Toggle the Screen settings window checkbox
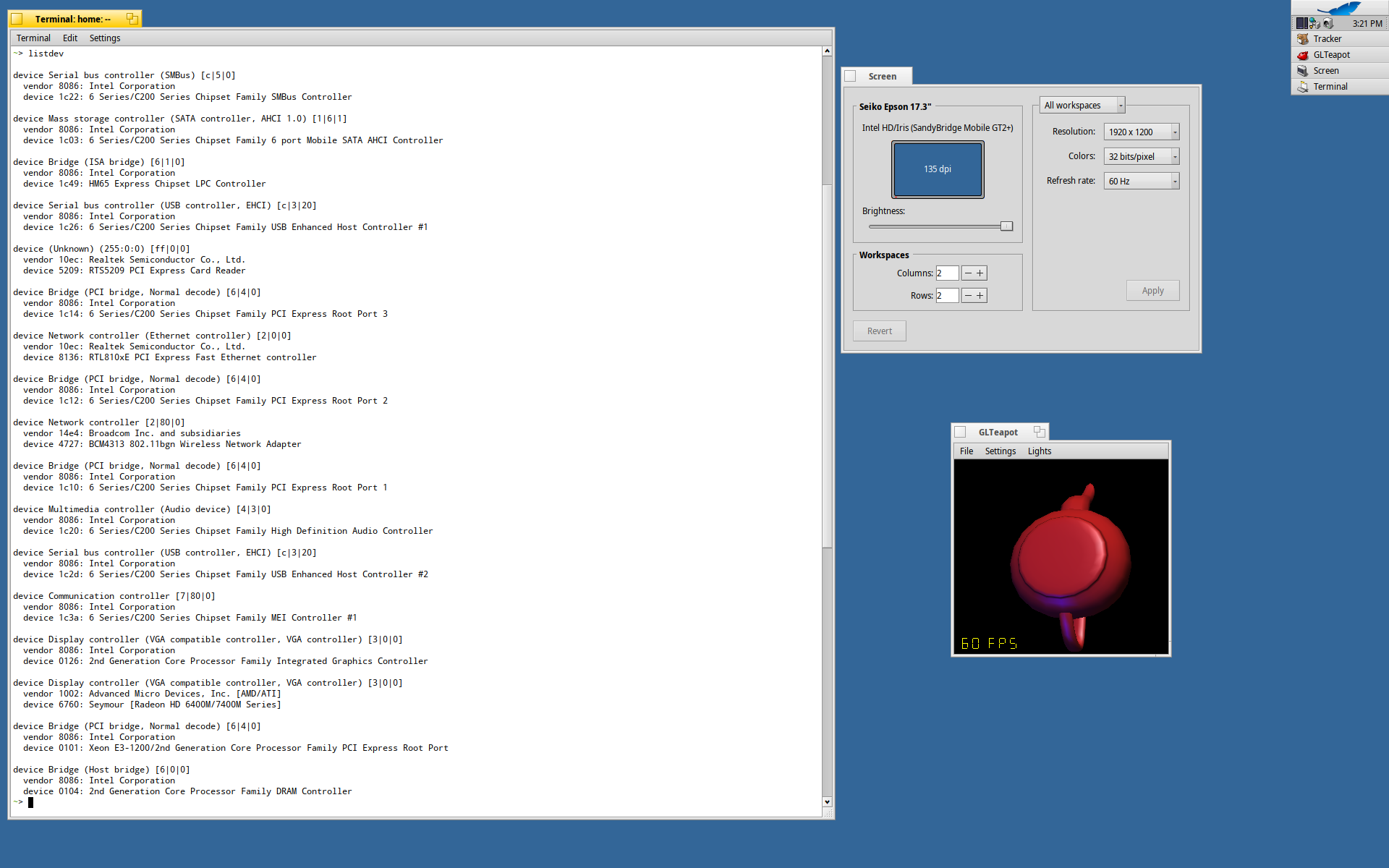This screenshot has height=868, width=1389. [x=850, y=76]
